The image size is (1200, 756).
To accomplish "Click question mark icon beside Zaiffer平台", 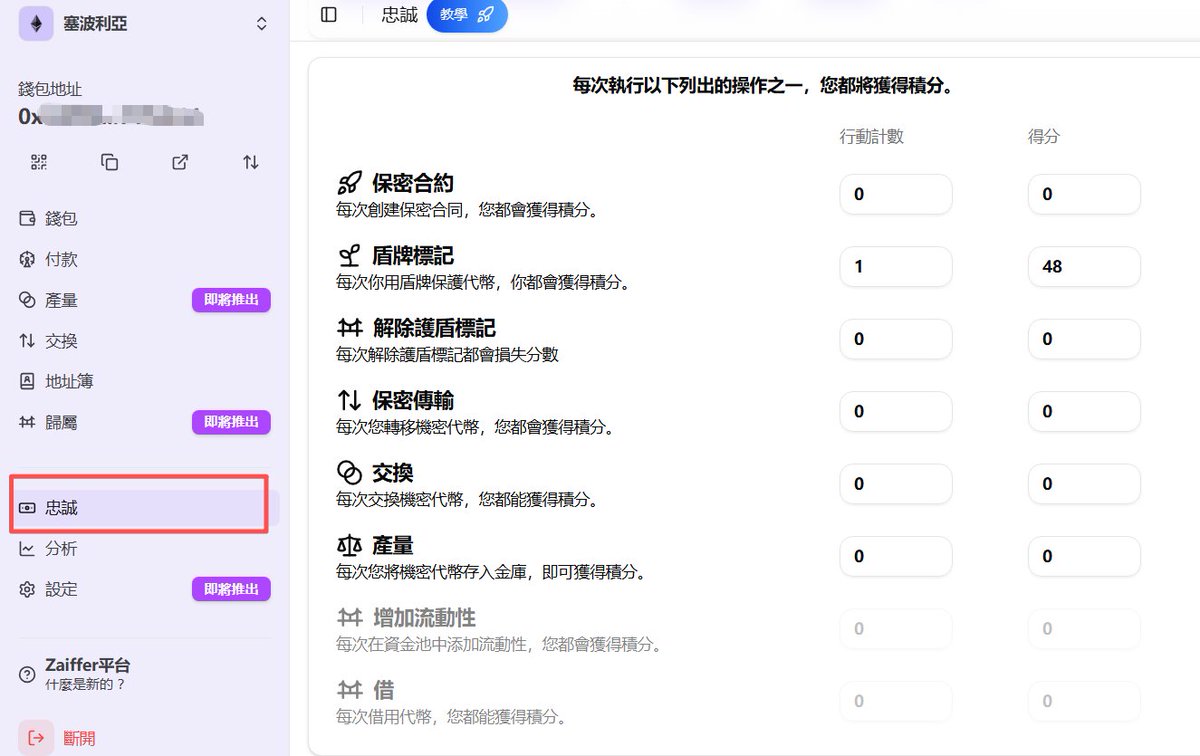I will (27, 675).
